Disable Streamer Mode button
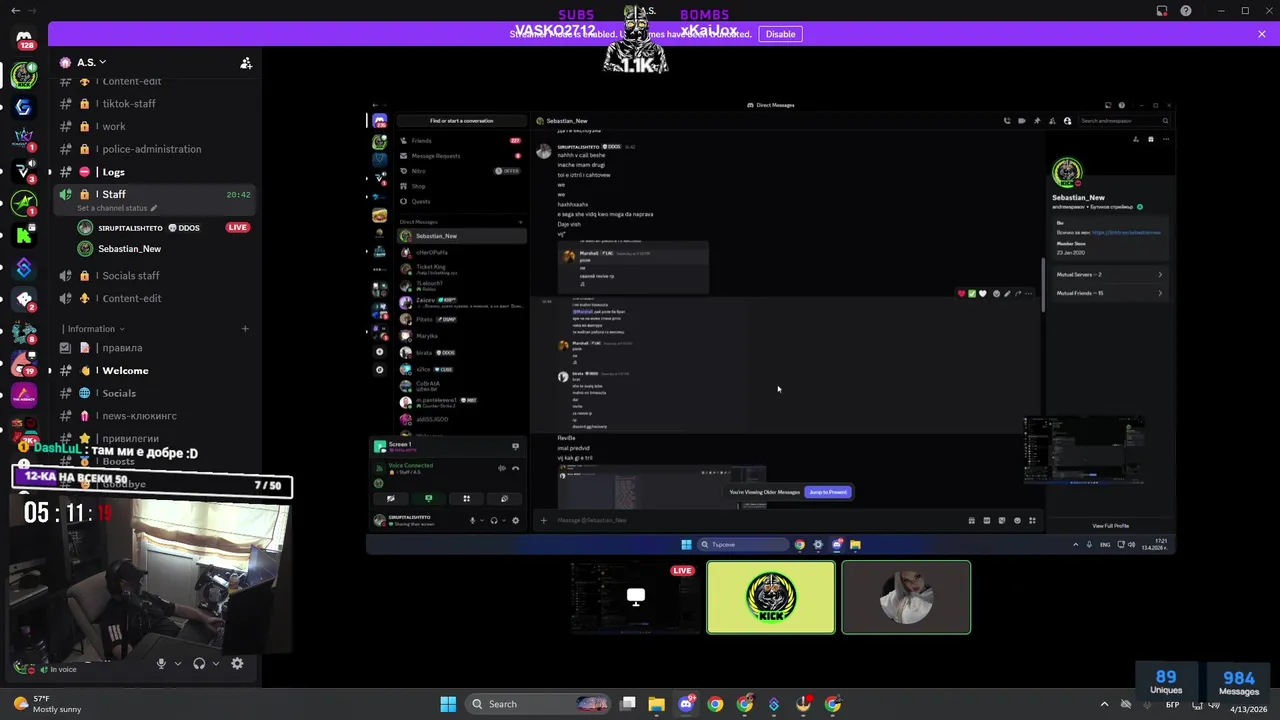The image size is (1280, 720). coord(780,34)
